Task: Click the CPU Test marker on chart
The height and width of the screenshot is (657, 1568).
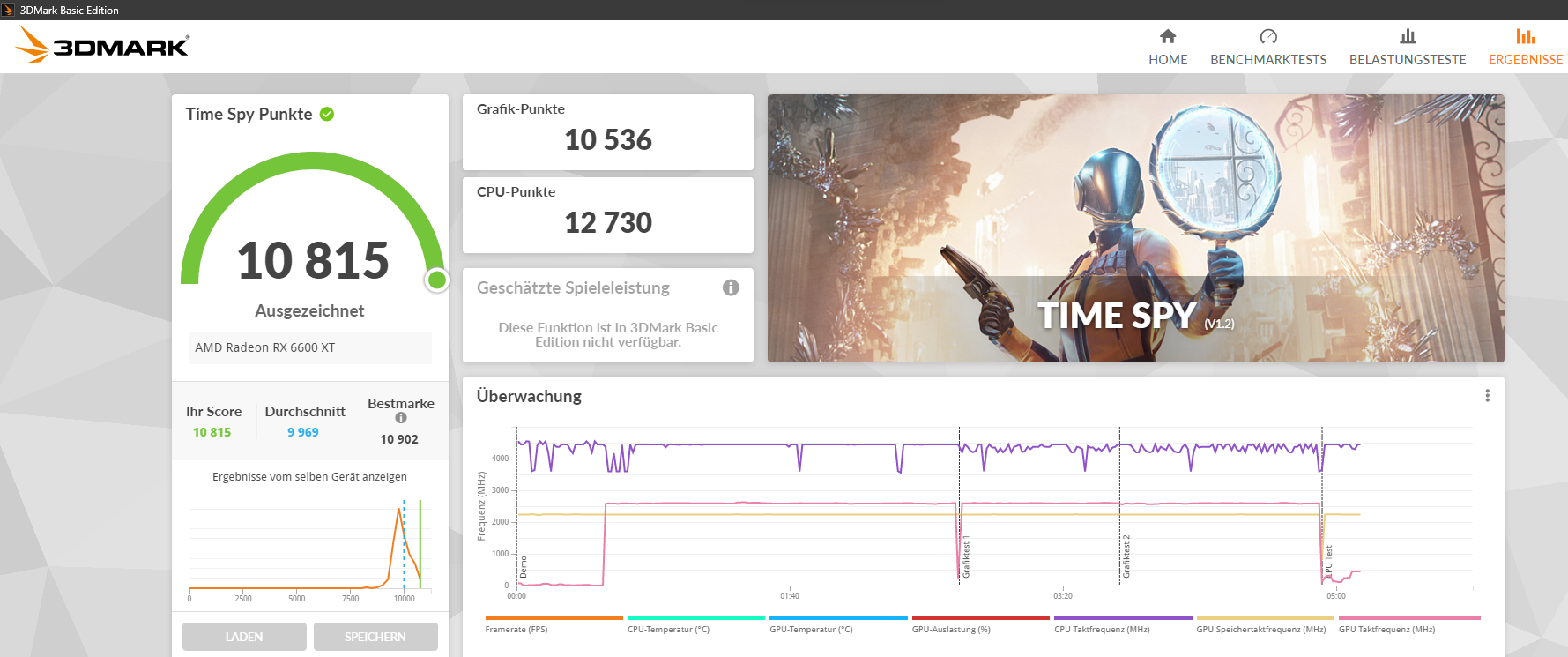Action: click(1329, 562)
